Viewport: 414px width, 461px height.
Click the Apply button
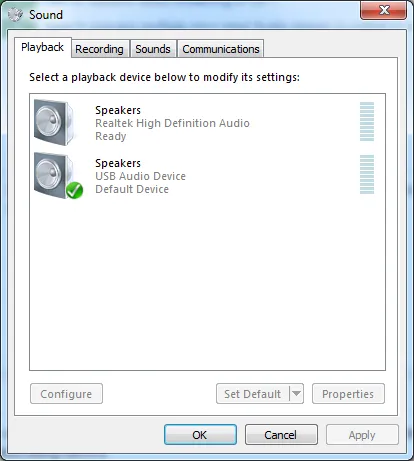click(362, 435)
